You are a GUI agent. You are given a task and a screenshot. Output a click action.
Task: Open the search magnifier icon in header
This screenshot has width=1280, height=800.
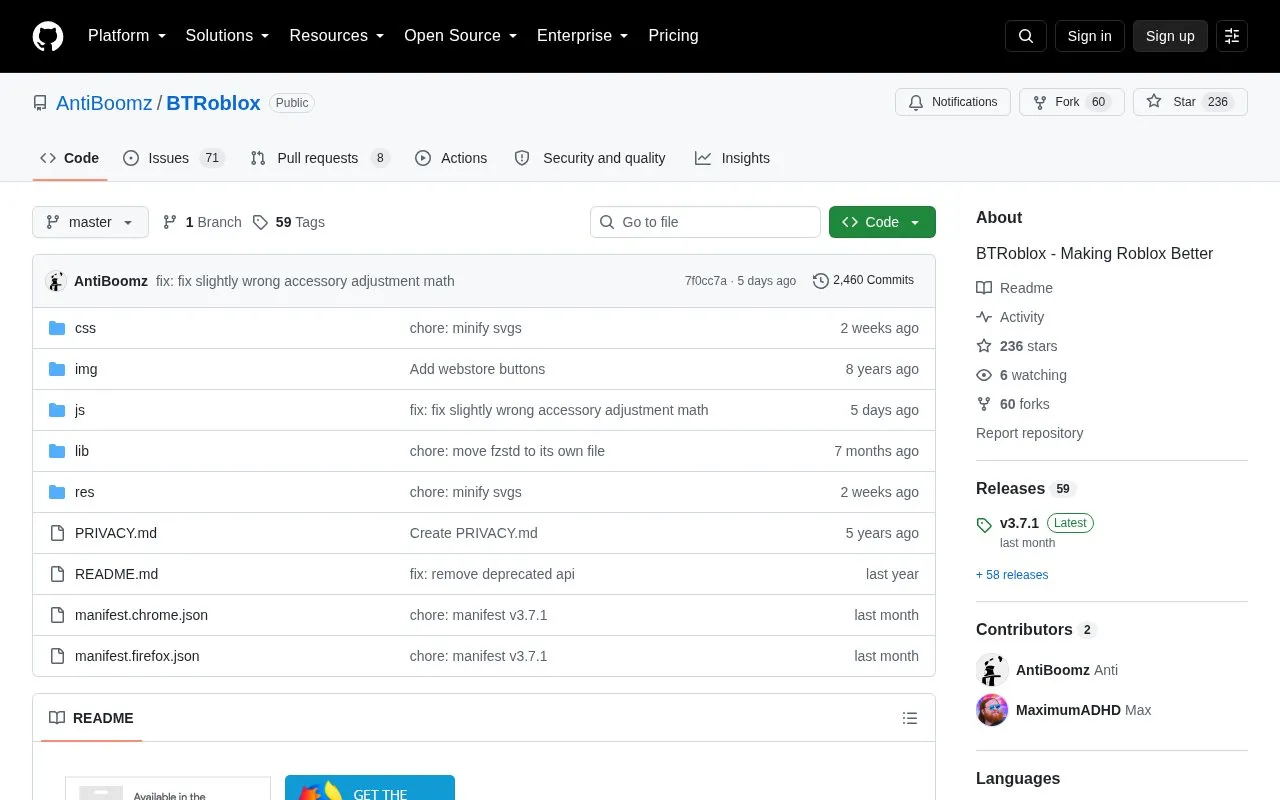click(1026, 36)
